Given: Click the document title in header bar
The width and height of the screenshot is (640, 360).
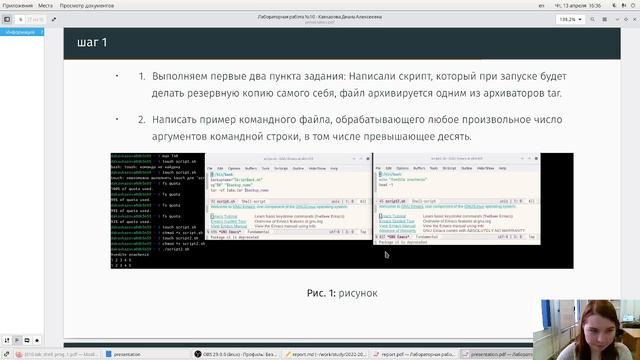Looking at the screenshot, I should [320, 17].
